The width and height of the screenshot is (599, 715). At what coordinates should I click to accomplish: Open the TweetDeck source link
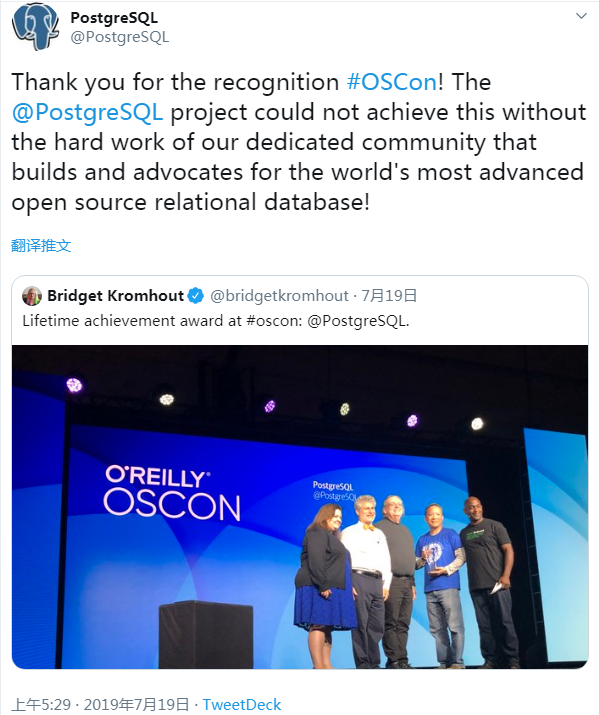click(x=242, y=705)
